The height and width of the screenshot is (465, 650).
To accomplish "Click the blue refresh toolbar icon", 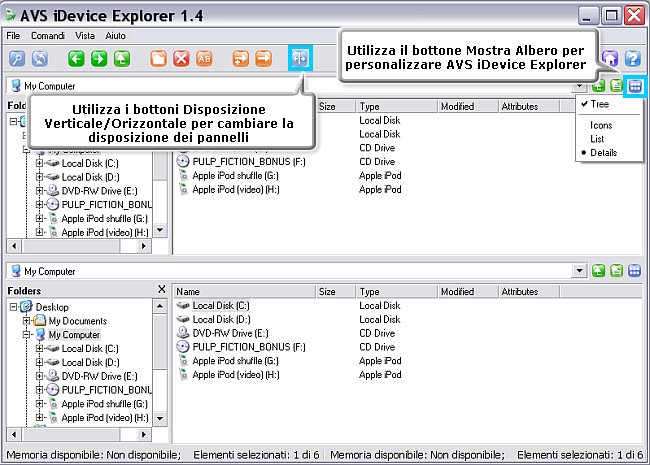I will click(40, 58).
